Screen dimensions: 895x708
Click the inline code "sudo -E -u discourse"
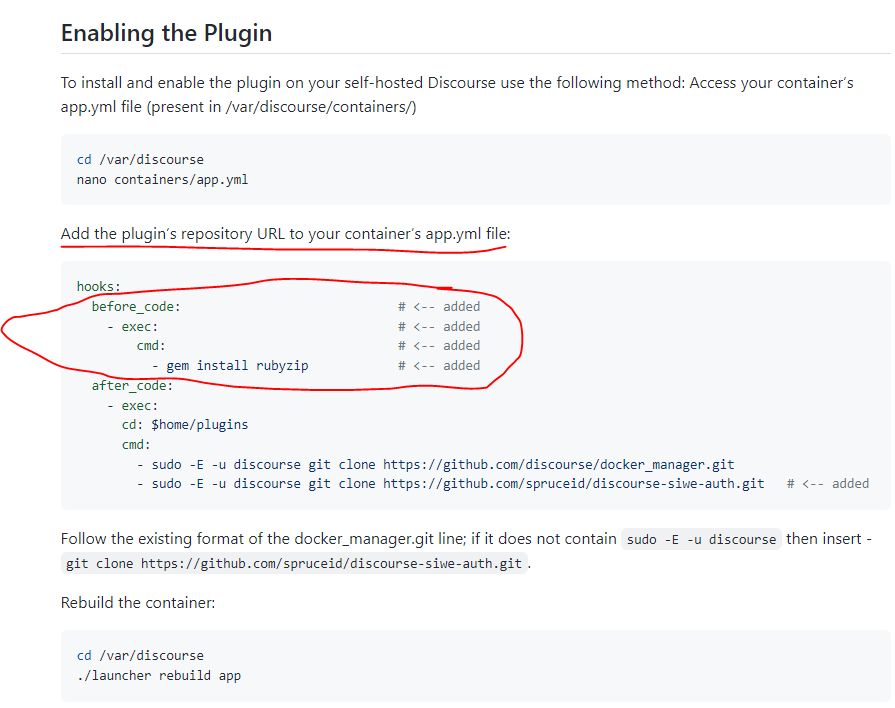point(702,539)
